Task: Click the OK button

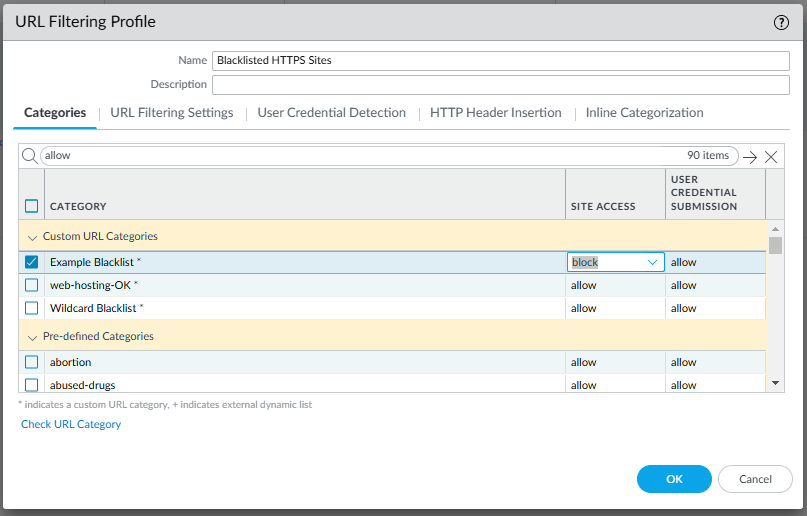Action: [674, 479]
